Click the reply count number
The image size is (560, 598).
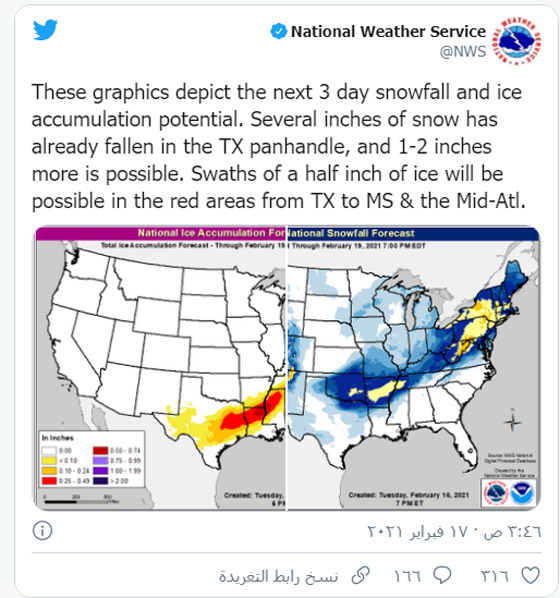pyautogui.click(x=407, y=576)
